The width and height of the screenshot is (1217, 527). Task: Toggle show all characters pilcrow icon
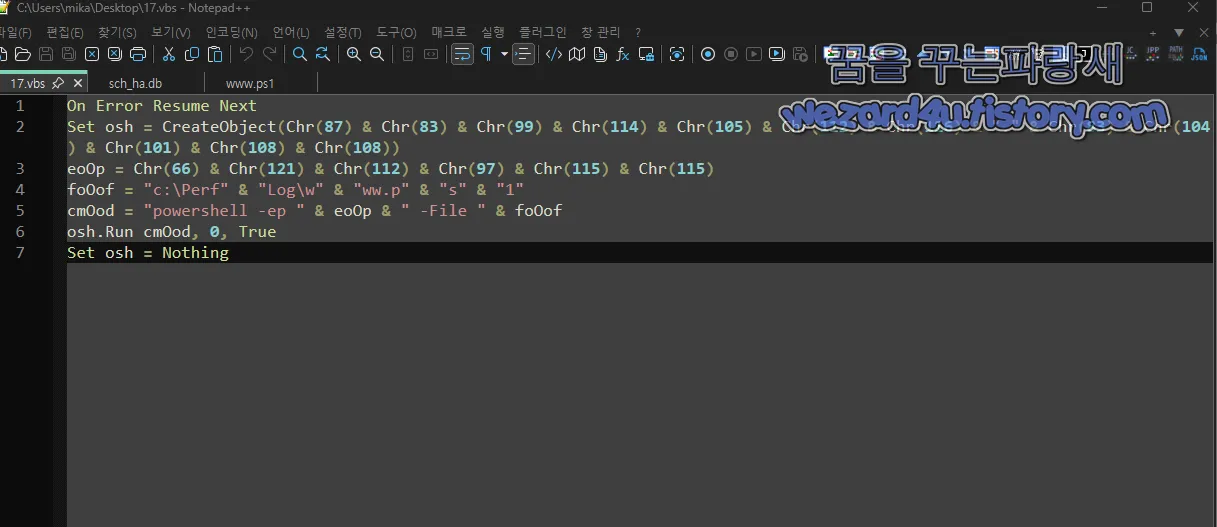click(487, 54)
